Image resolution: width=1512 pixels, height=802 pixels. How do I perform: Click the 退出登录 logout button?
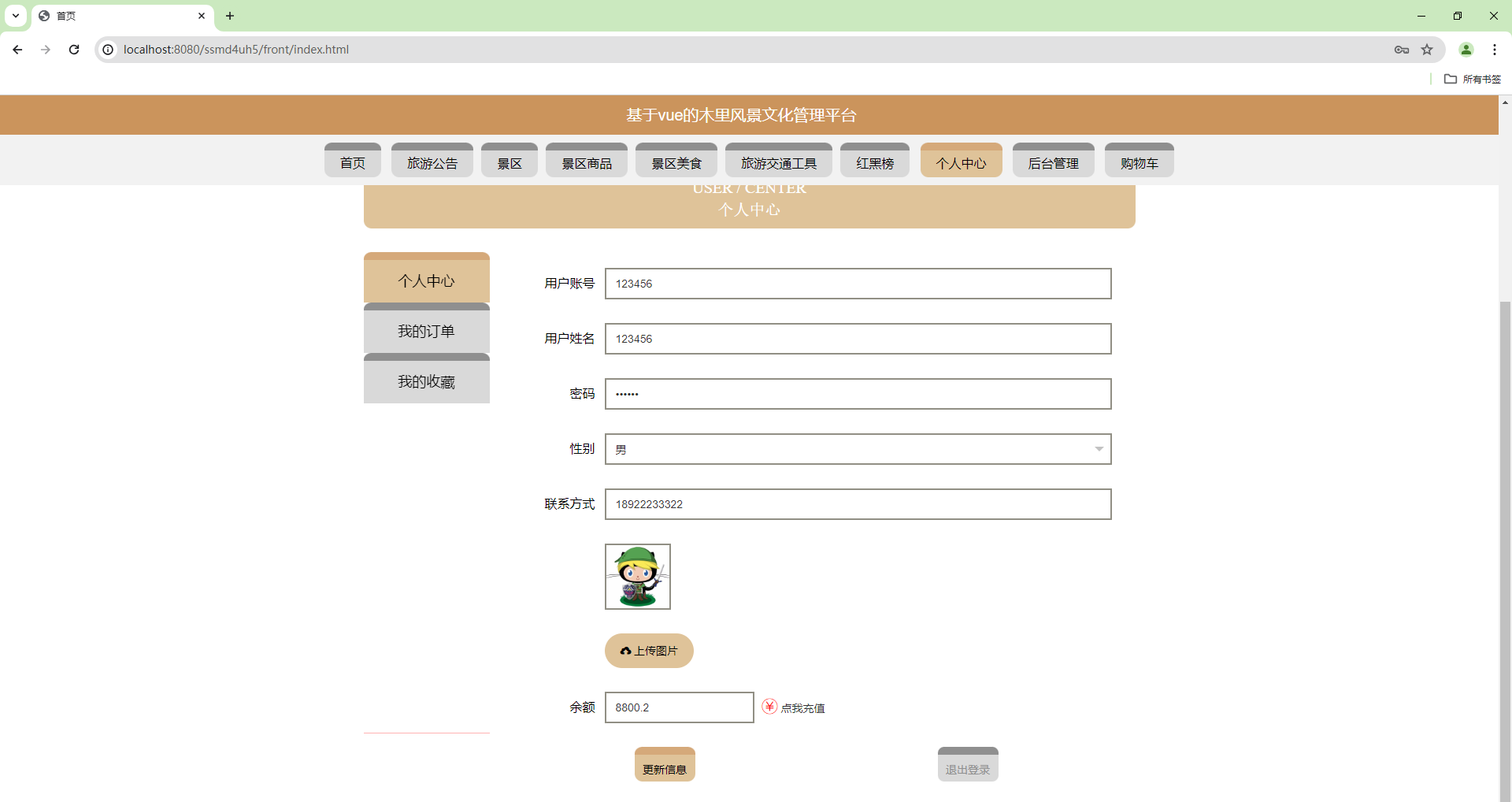coord(968,764)
